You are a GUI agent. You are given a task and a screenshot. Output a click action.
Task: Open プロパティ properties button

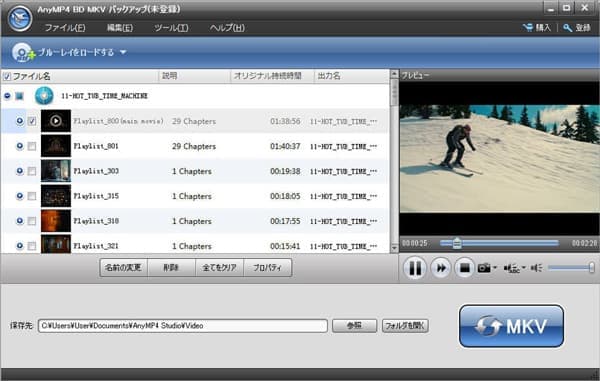coord(267,267)
